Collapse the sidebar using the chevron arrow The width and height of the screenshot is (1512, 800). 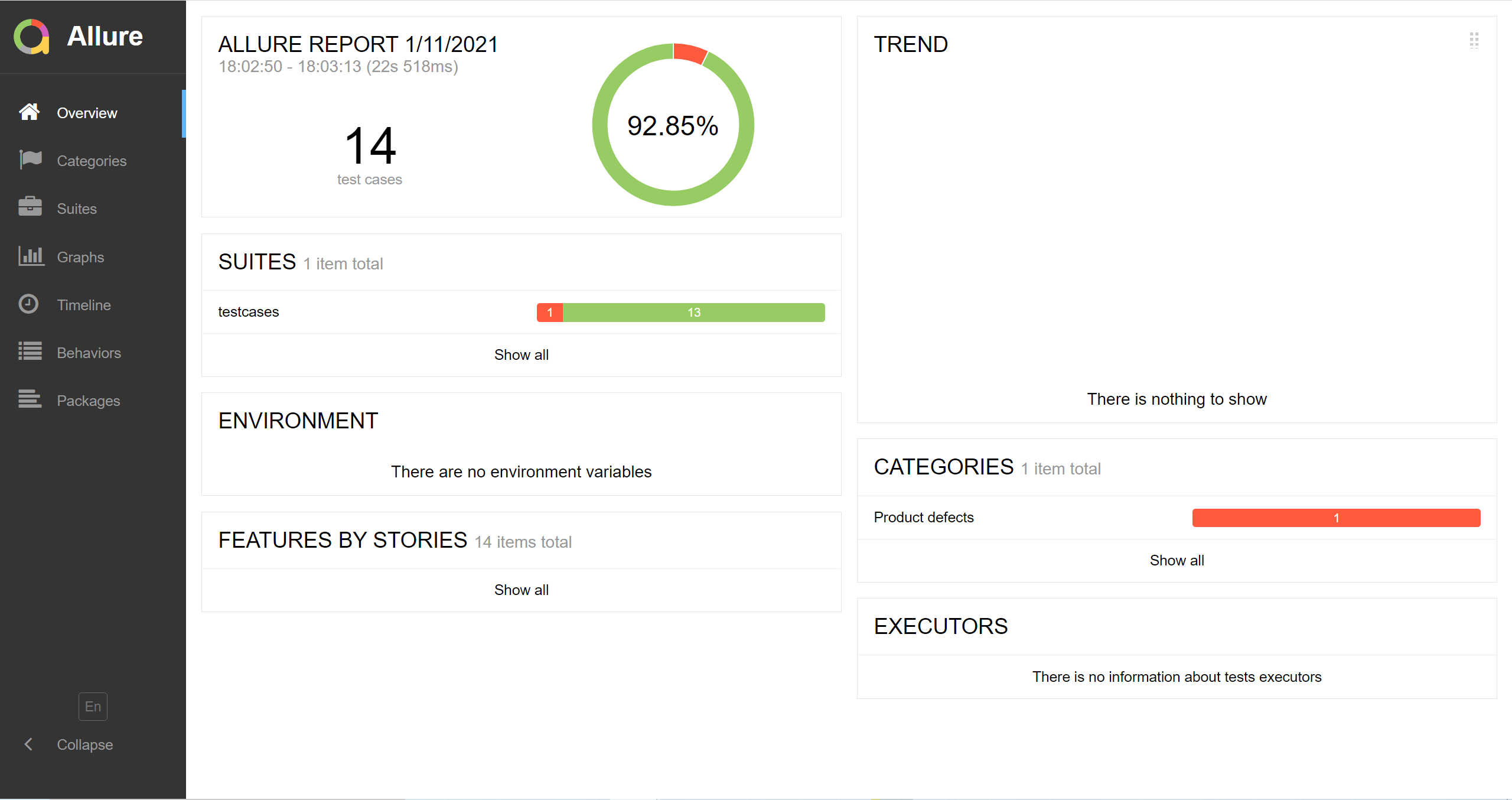(28, 744)
